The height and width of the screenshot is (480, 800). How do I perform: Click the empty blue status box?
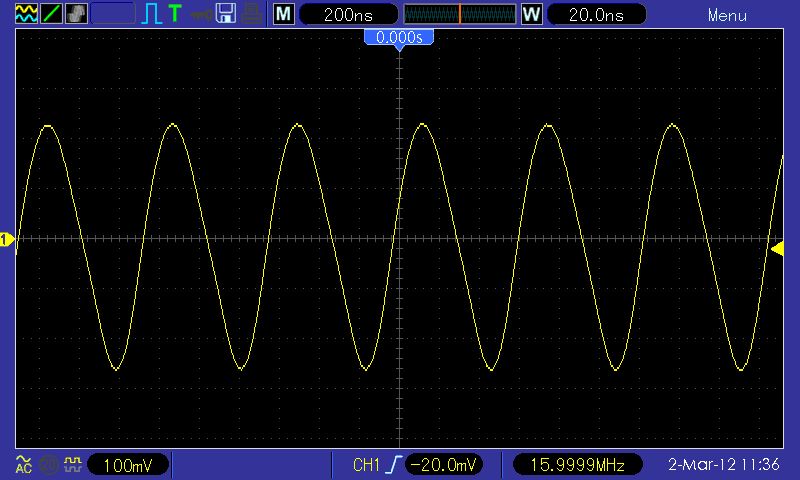(x=113, y=14)
